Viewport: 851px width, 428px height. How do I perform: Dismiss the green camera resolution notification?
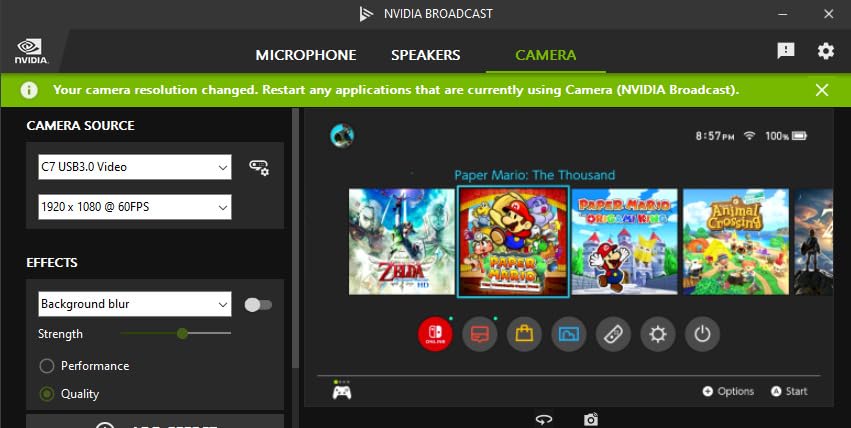[822, 90]
